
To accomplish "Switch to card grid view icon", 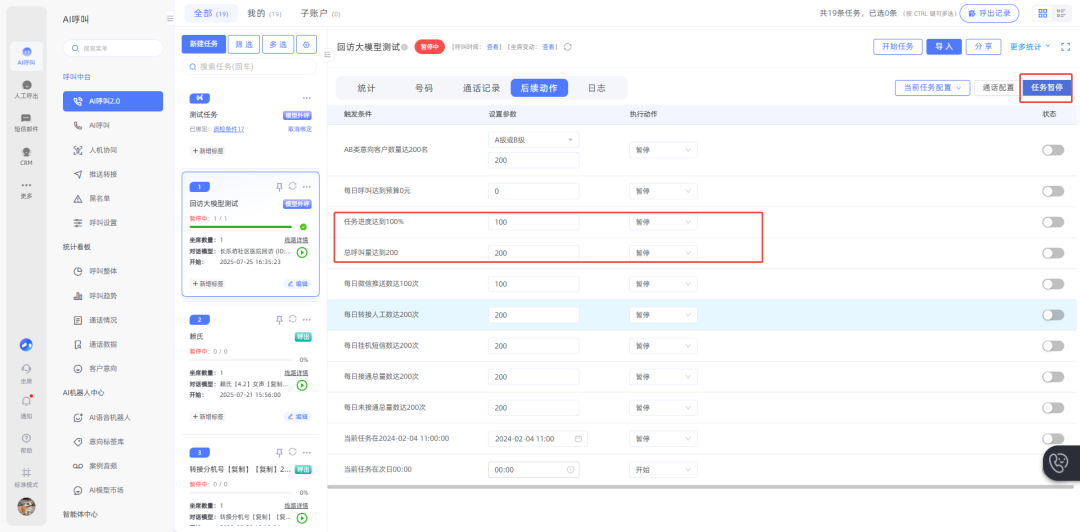I will click(x=1043, y=13).
